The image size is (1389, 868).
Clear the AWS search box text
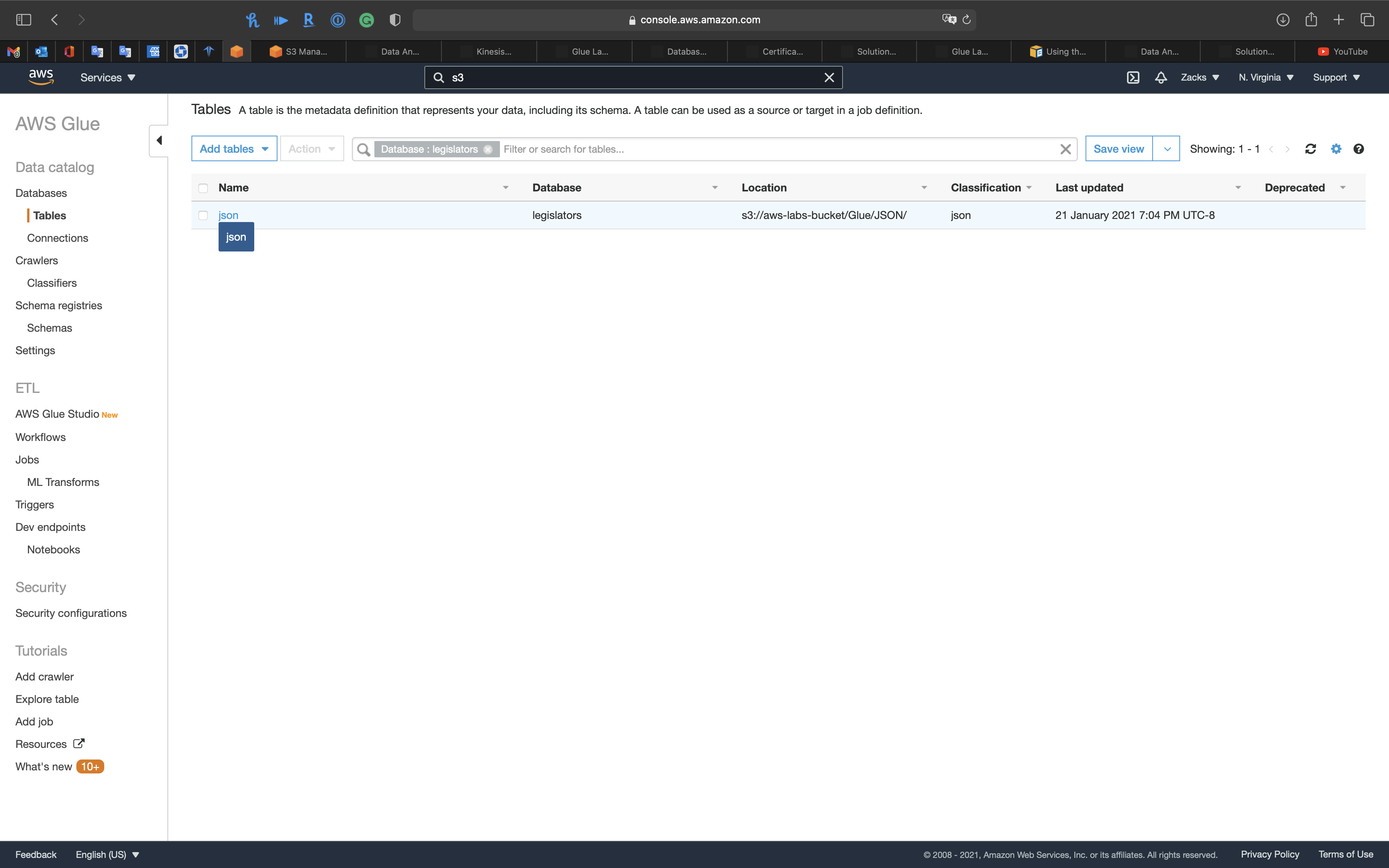point(829,77)
